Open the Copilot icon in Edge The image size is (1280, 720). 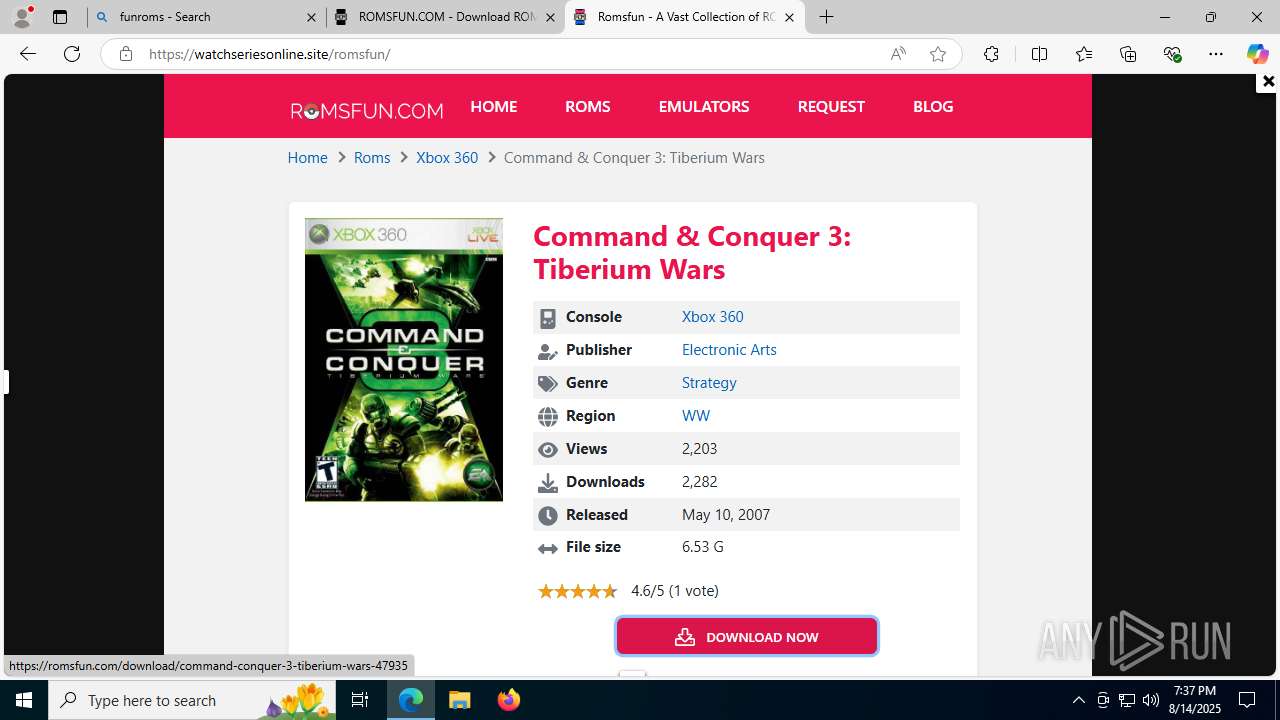click(x=1257, y=54)
